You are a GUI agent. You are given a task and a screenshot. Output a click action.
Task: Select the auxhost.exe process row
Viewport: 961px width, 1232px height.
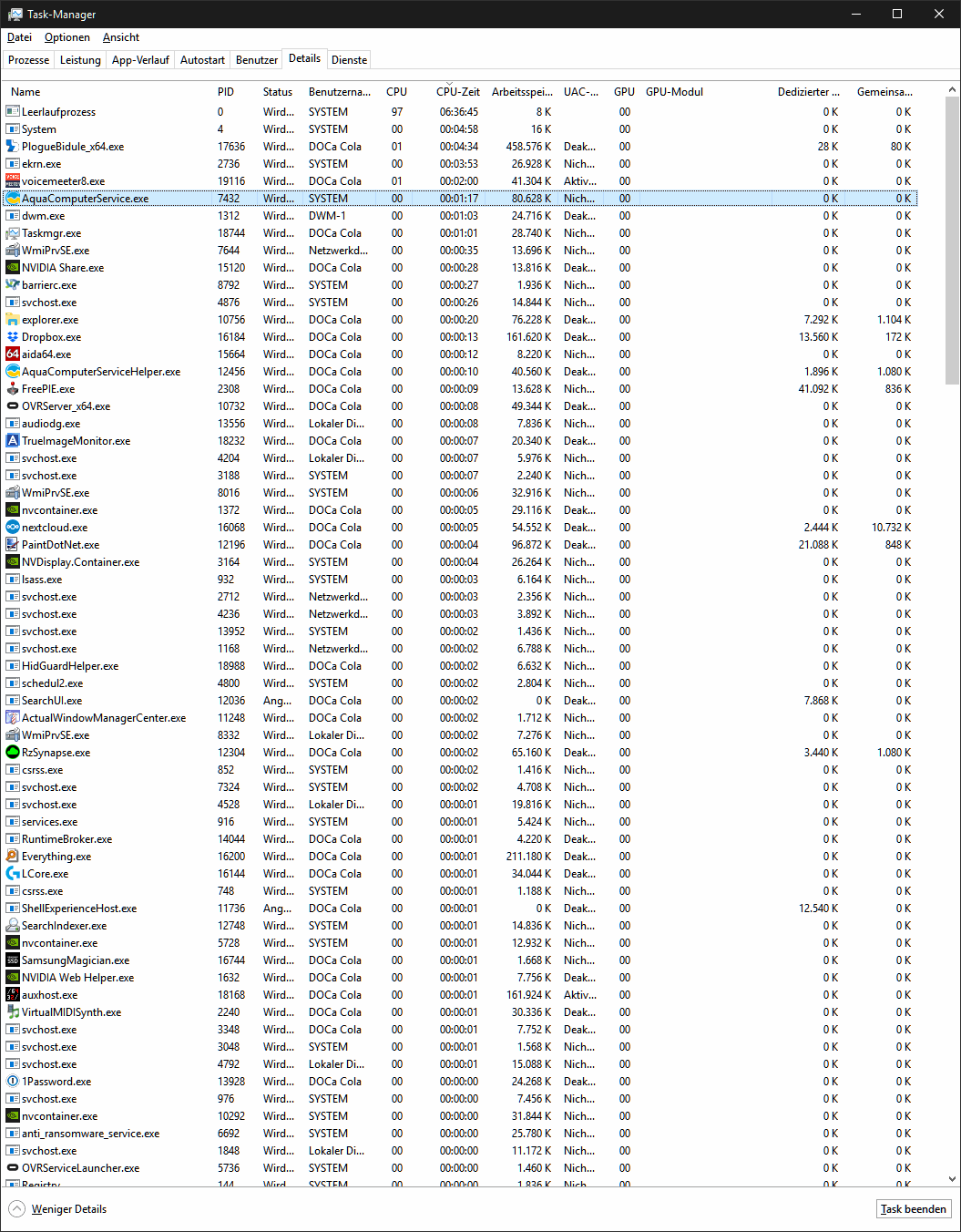[460, 995]
